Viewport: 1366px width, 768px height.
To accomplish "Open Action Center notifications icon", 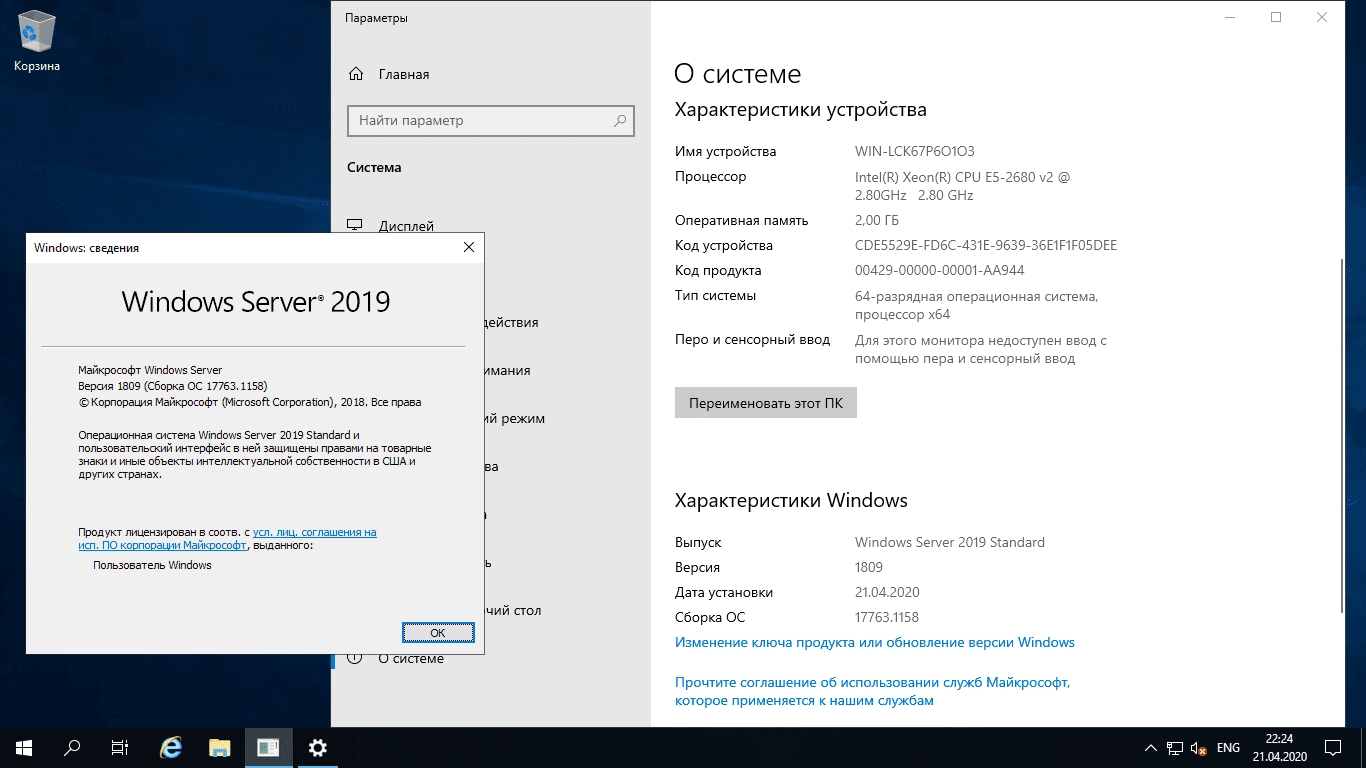I will pyautogui.click(x=1333, y=748).
